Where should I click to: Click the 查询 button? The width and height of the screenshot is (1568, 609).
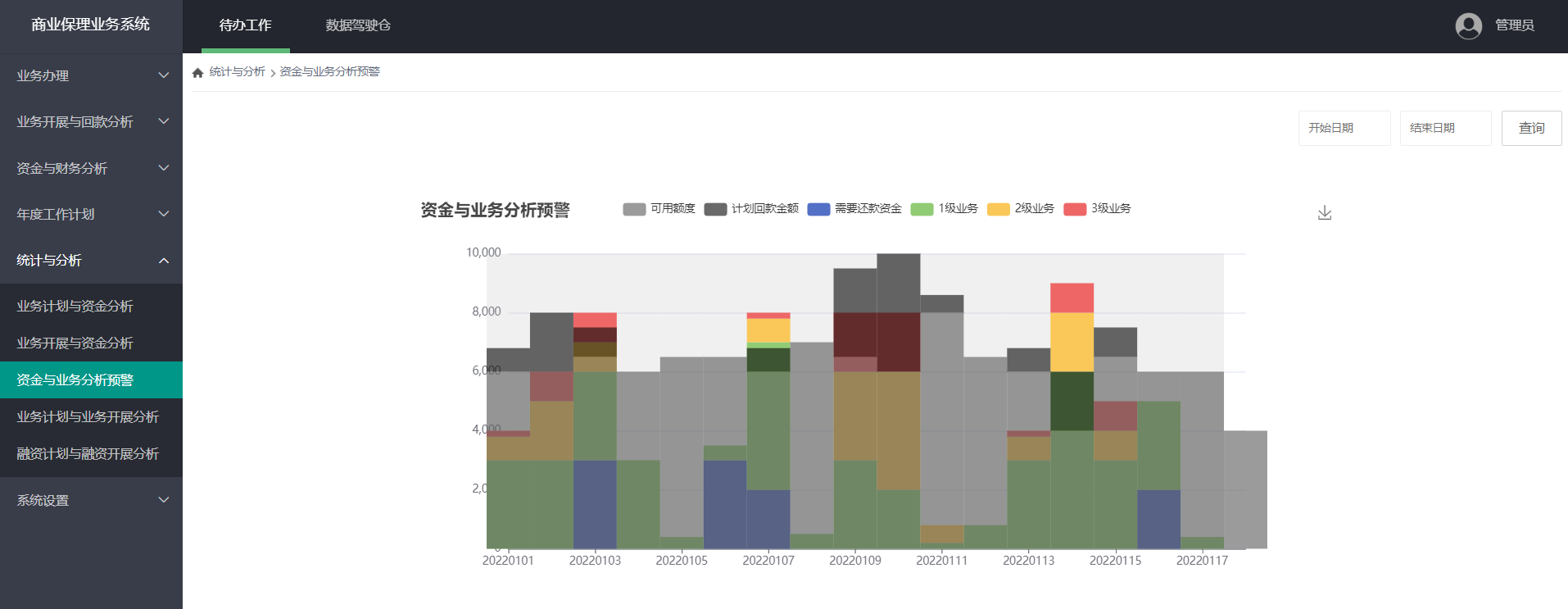(x=1531, y=128)
